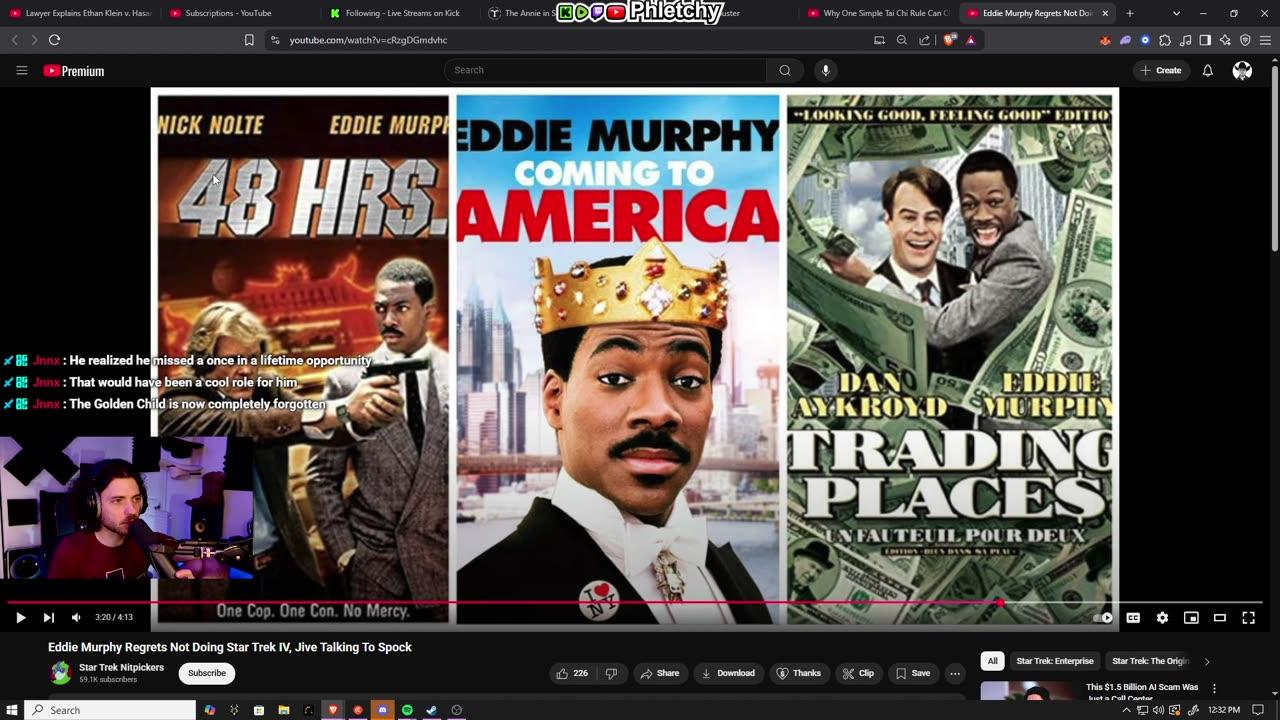Open Brave Rewards triangle icon

[x=970, y=40]
